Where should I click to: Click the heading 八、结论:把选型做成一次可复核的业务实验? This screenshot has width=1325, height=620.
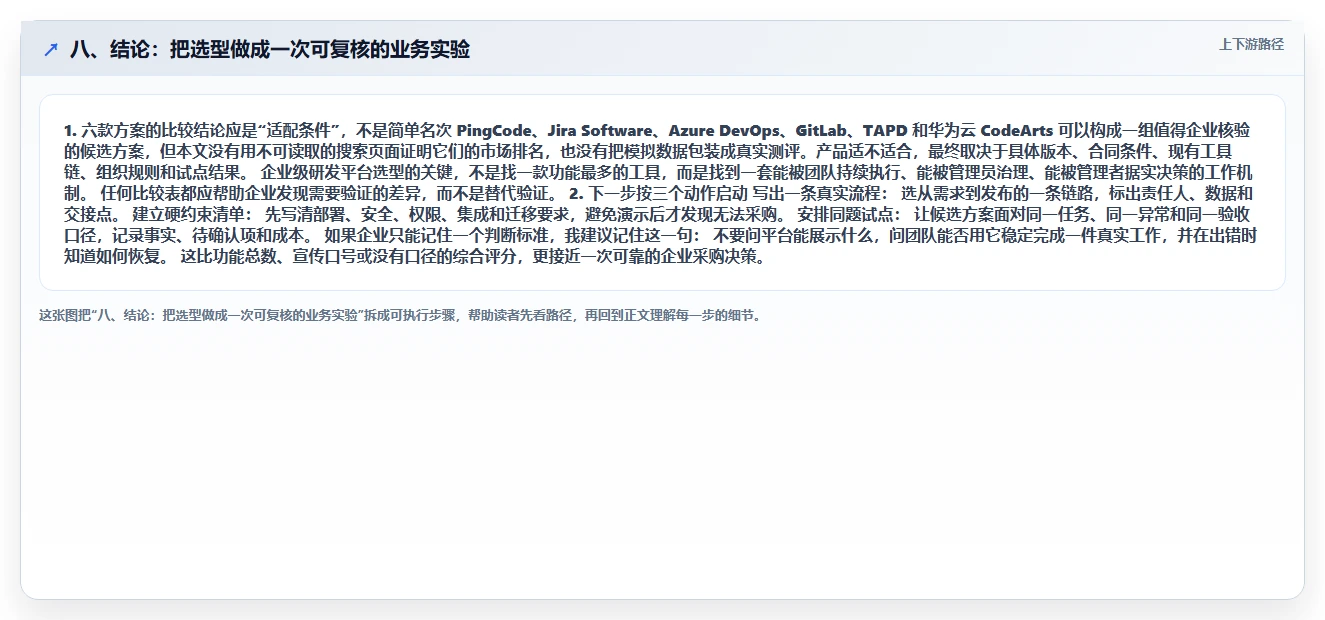(x=270, y=50)
